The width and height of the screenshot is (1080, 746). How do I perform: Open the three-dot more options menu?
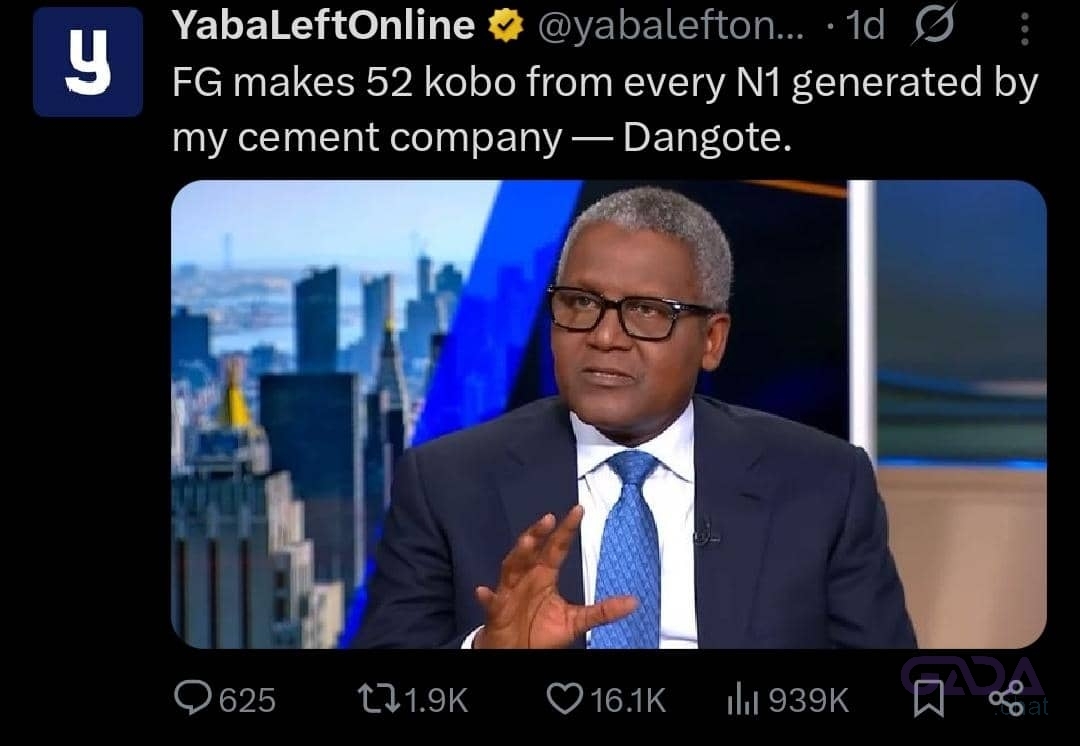[x=1025, y=29]
